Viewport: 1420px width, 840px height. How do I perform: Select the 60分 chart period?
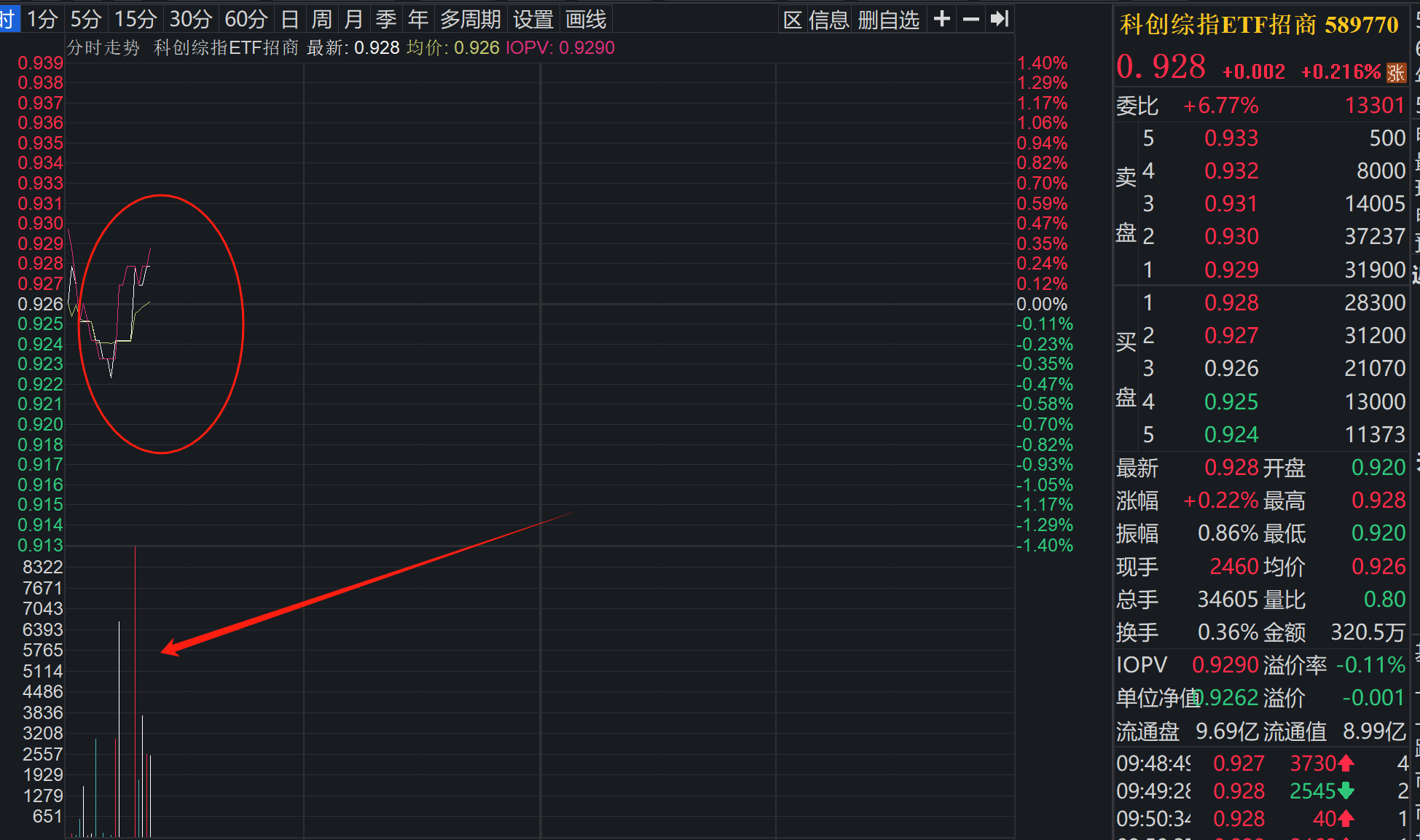pos(246,19)
